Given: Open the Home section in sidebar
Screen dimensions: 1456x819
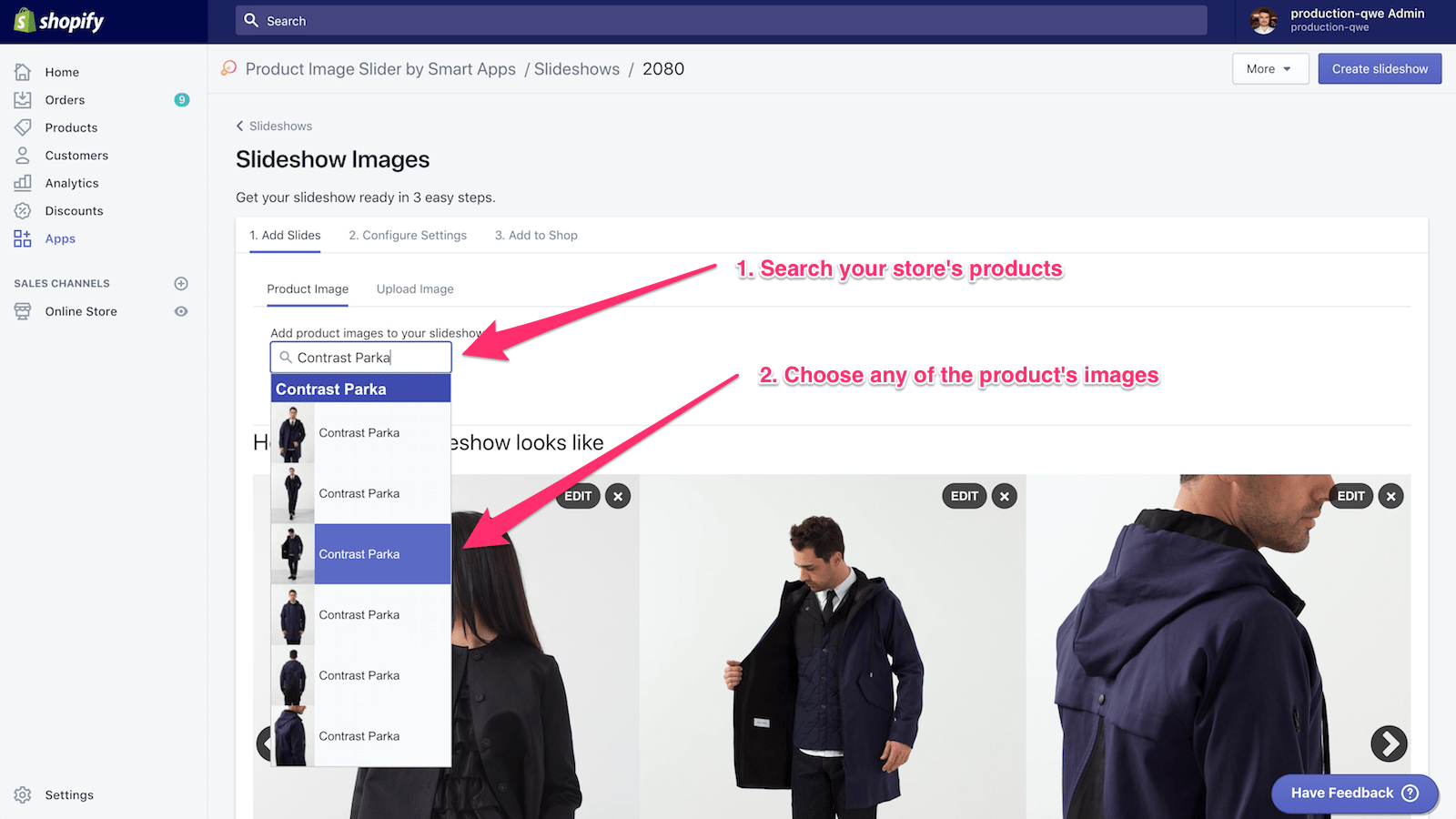Looking at the screenshot, I should (x=62, y=72).
